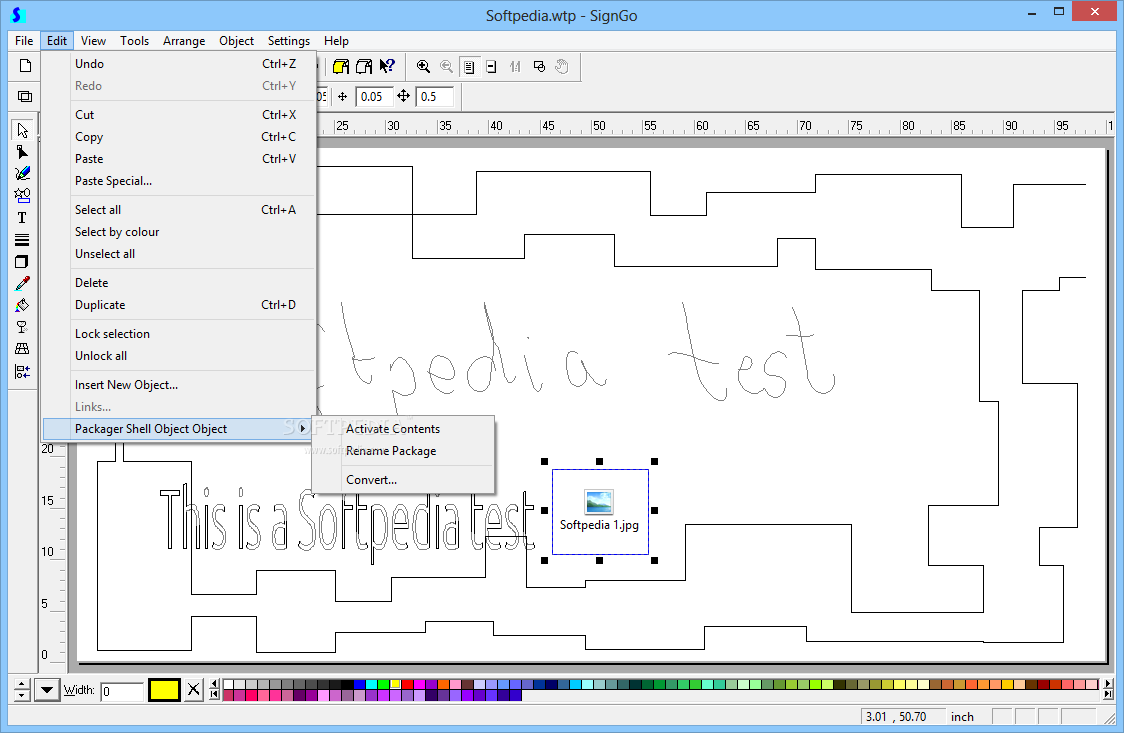Select the freehand pen drawing tool
Screen dimensions: 1124x733
[x=22, y=173]
